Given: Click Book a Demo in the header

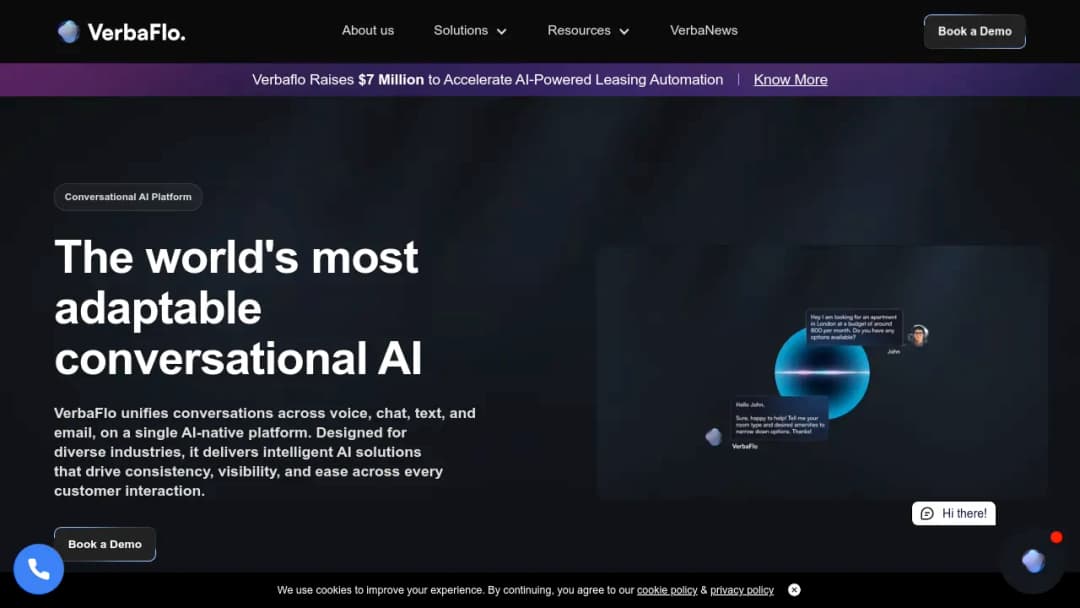Looking at the screenshot, I should coord(975,32).
